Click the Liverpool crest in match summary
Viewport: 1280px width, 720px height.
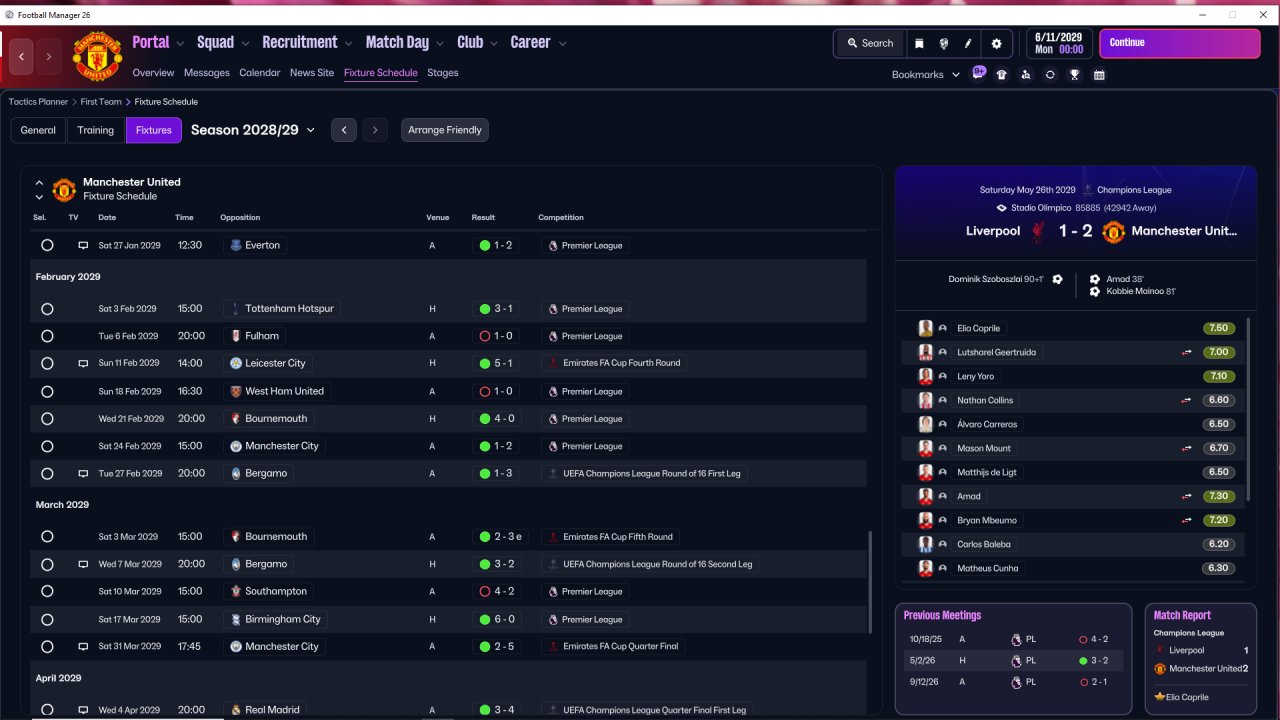point(1038,231)
